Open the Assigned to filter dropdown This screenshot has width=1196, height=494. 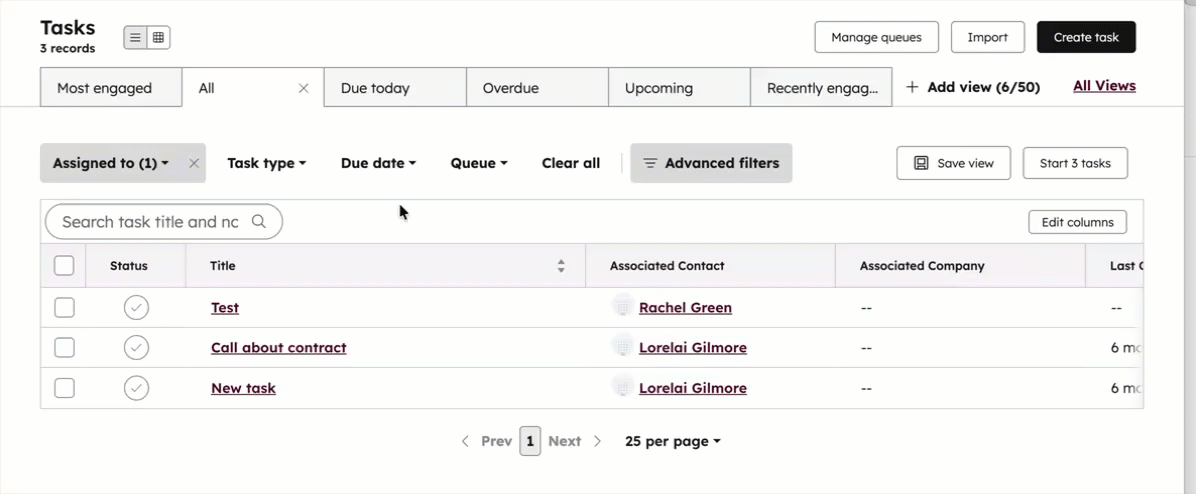pos(111,163)
